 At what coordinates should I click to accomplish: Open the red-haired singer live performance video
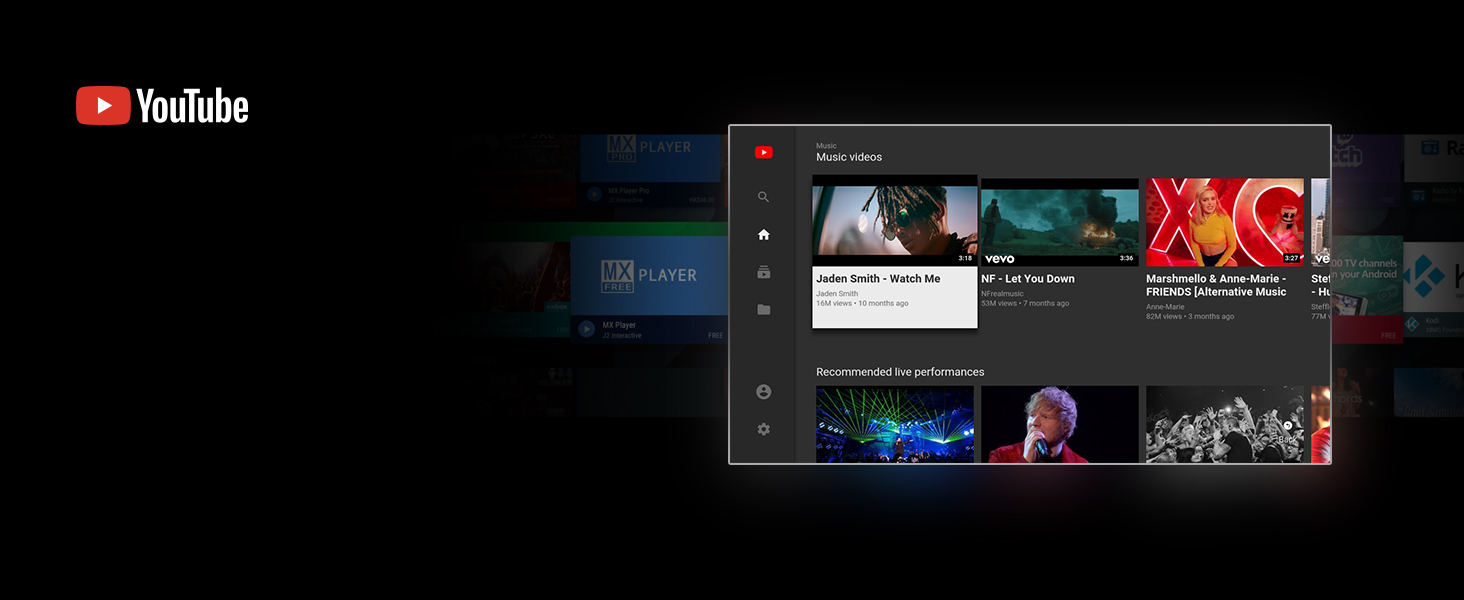click(1059, 424)
